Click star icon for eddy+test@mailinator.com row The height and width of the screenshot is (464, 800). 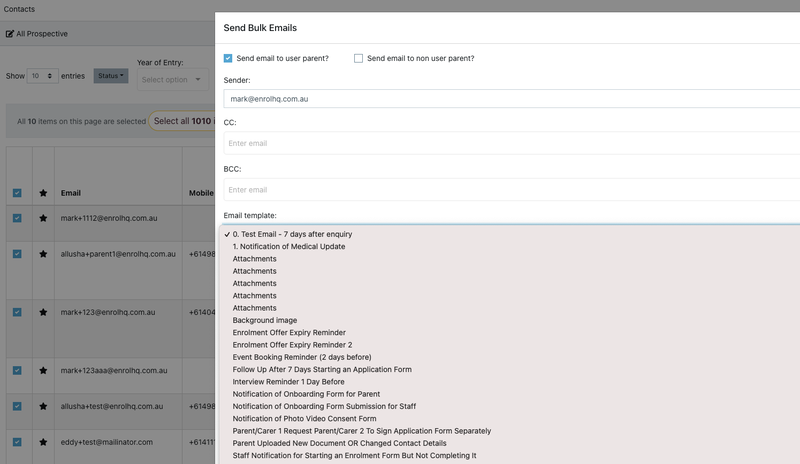(43, 441)
